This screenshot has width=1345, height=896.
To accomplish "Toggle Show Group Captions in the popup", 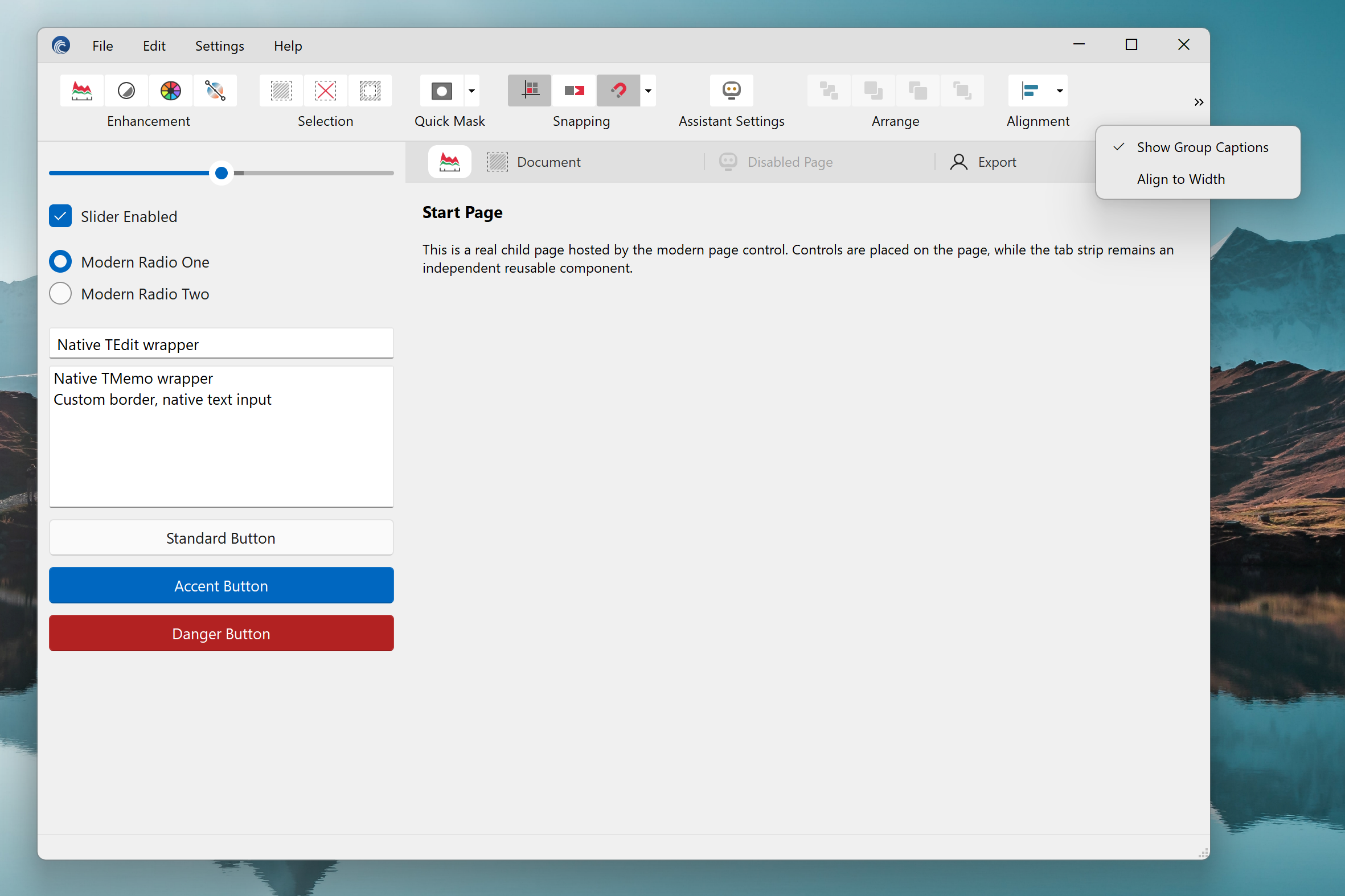I will pyautogui.click(x=1198, y=147).
